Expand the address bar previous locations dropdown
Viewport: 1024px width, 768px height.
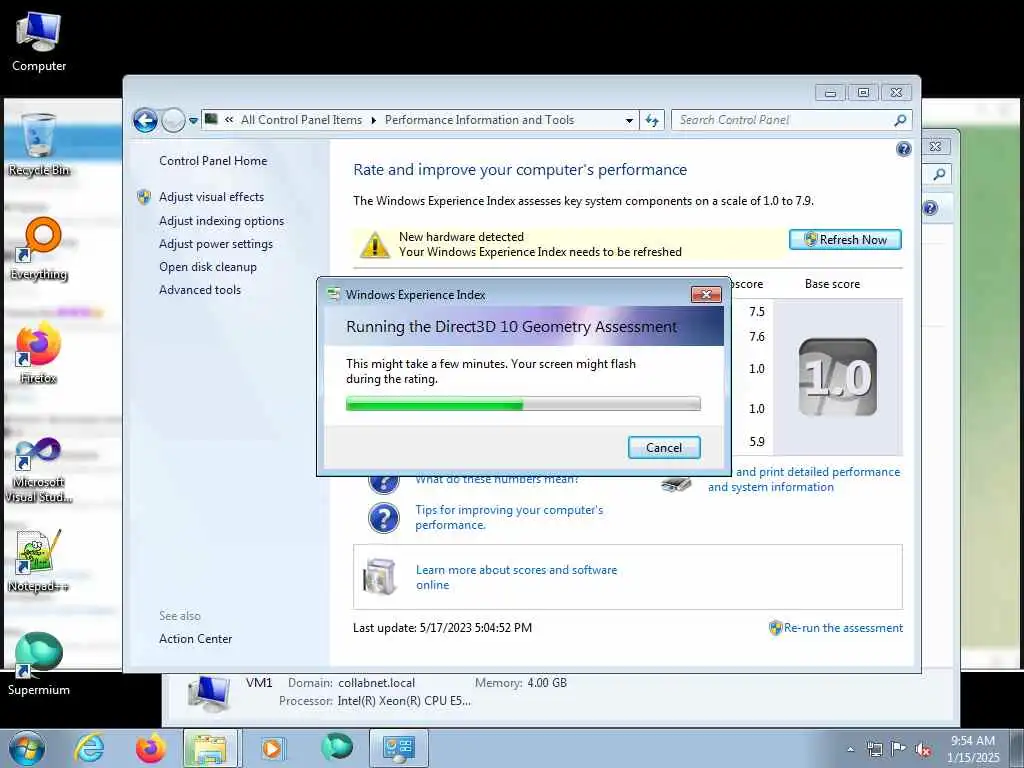click(x=629, y=120)
